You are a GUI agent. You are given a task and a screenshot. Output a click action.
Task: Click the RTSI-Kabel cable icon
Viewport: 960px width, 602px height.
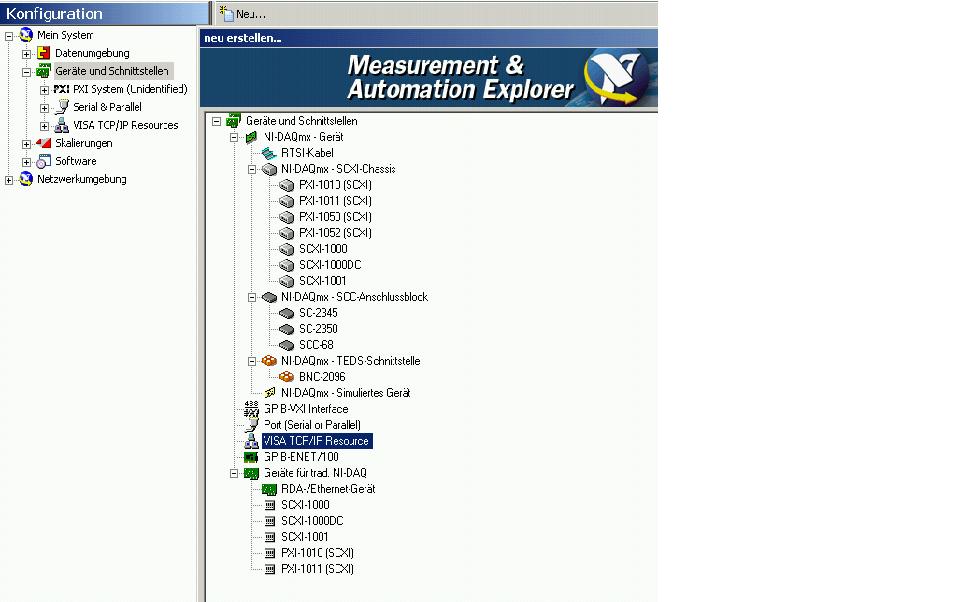[269, 153]
